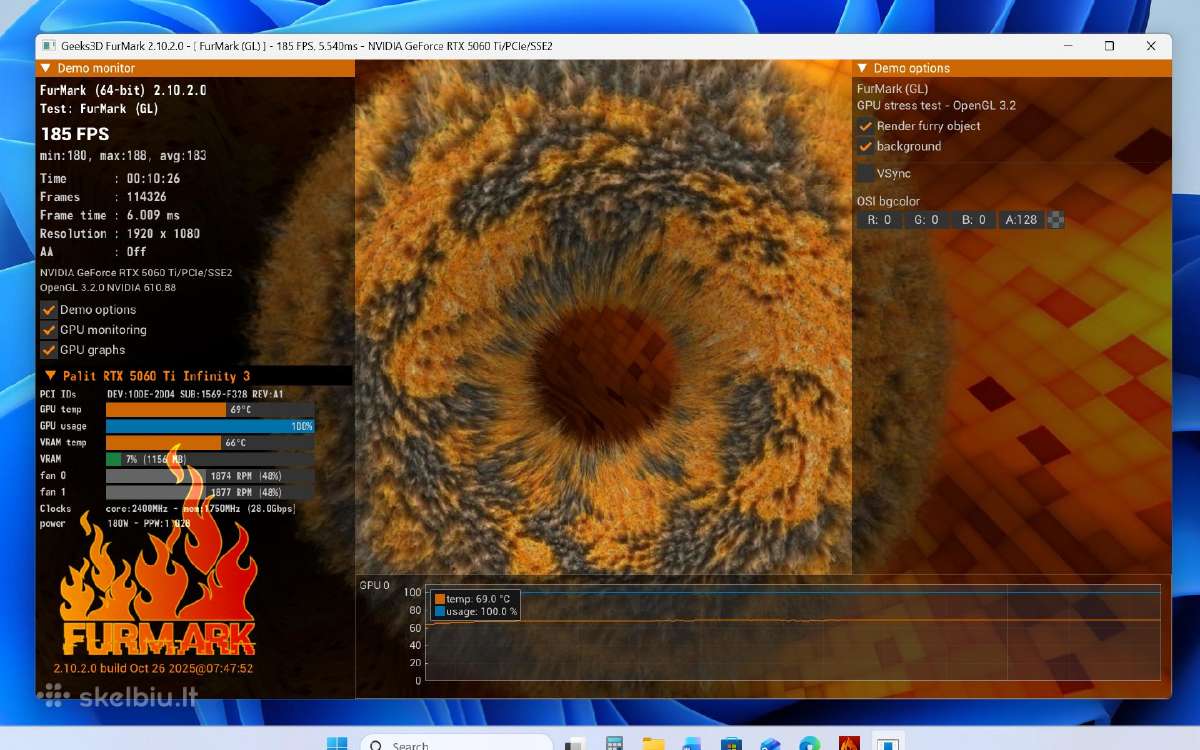
Task: Click the PCI IDs DEV:10DE-2D04 line
Action: point(162,394)
